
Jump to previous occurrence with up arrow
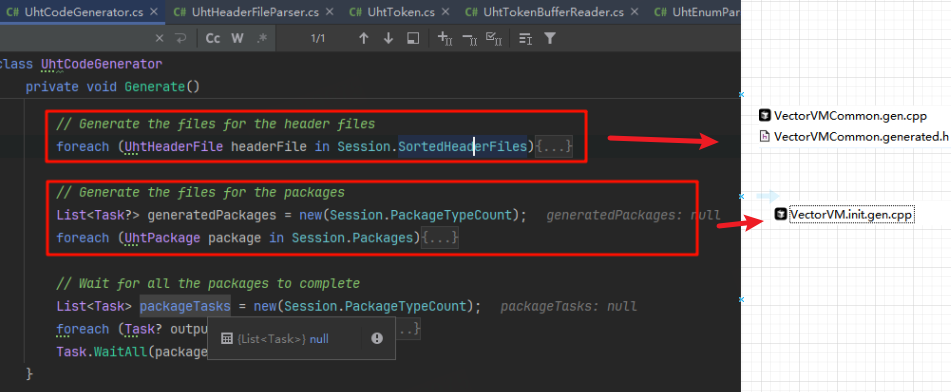363,38
